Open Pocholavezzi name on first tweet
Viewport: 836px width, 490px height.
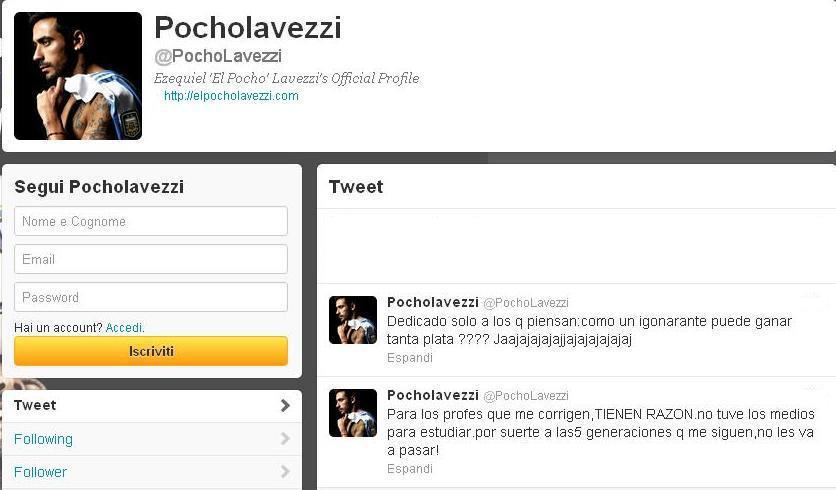(x=433, y=302)
